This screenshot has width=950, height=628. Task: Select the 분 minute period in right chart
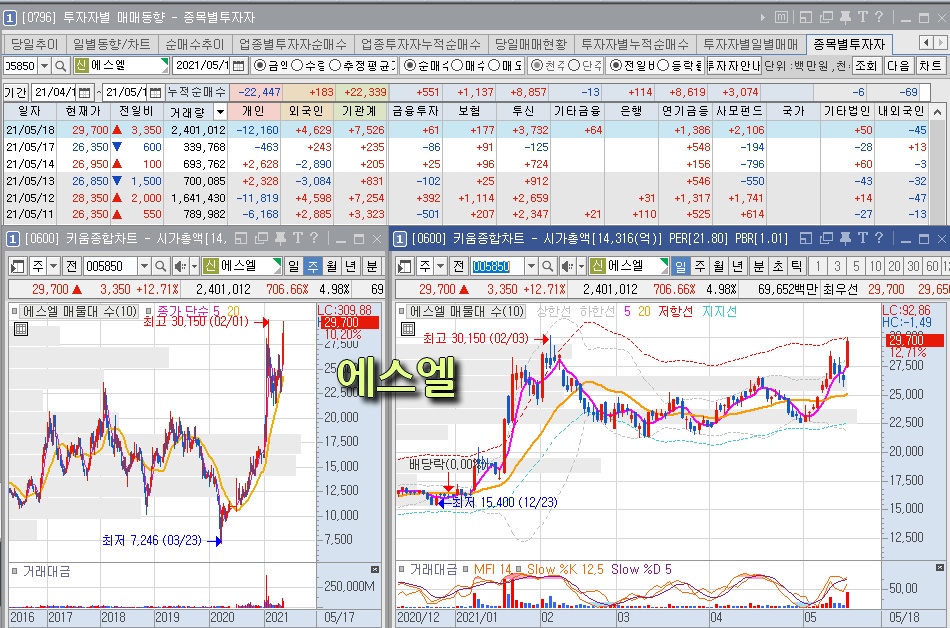pyautogui.click(x=758, y=266)
